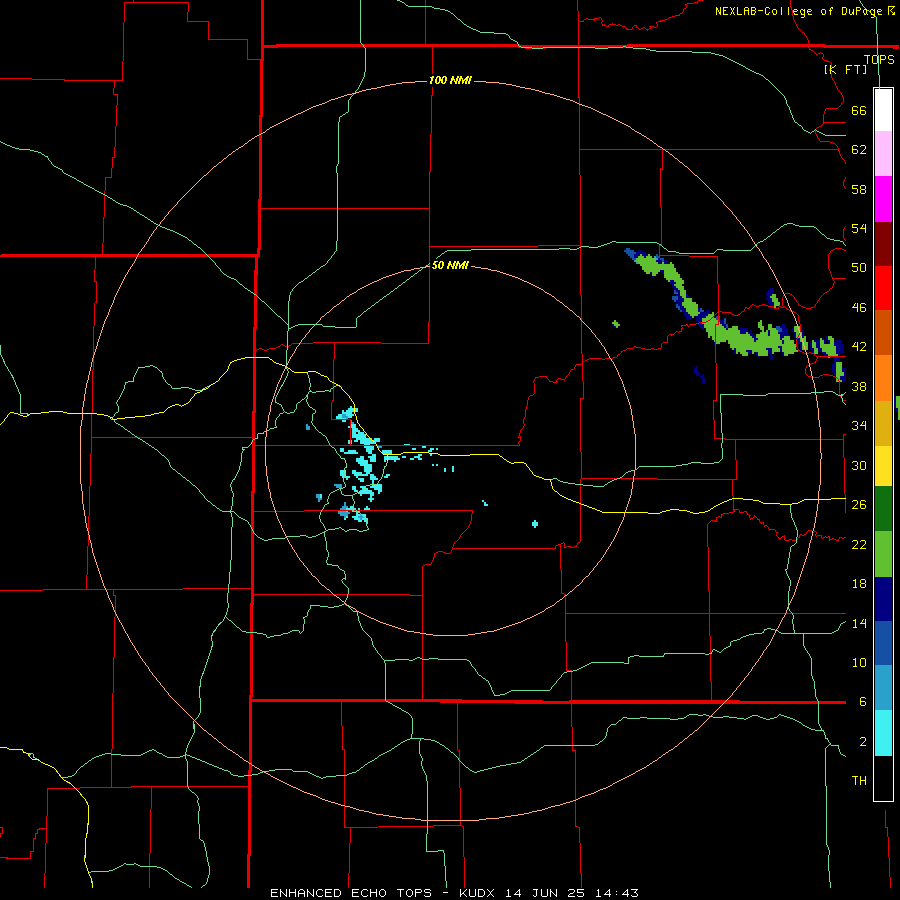Click the "ENHANCED ECHO TOPS" caption text
Image resolution: width=900 pixels, height=900 pixels.
[351, 893]
